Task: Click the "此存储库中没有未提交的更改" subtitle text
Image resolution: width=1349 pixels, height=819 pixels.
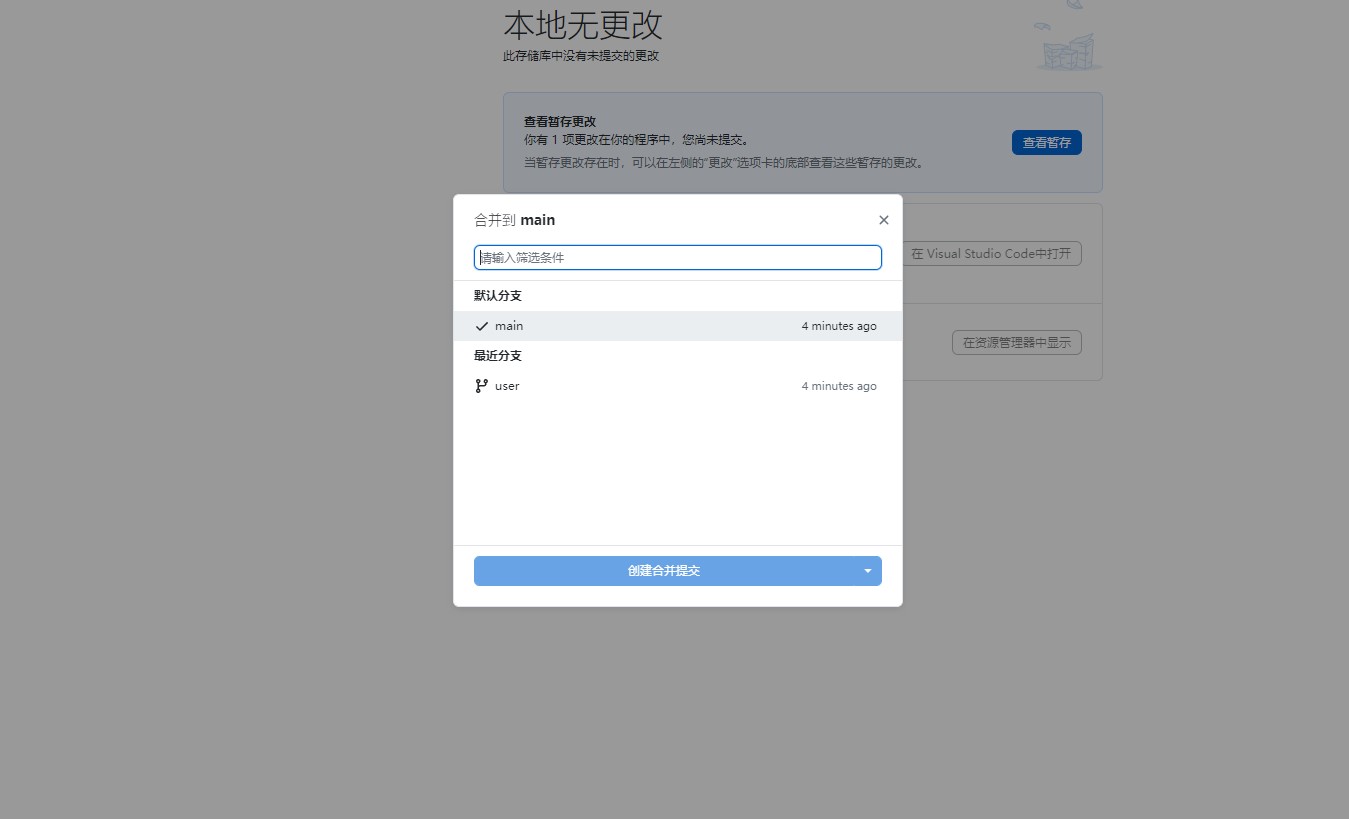Action: pyautogui.click(x=580, y=56)
